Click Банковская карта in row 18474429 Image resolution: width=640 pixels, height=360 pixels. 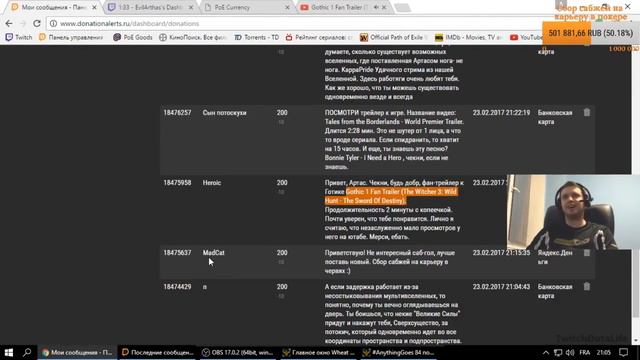pos(555,291)
